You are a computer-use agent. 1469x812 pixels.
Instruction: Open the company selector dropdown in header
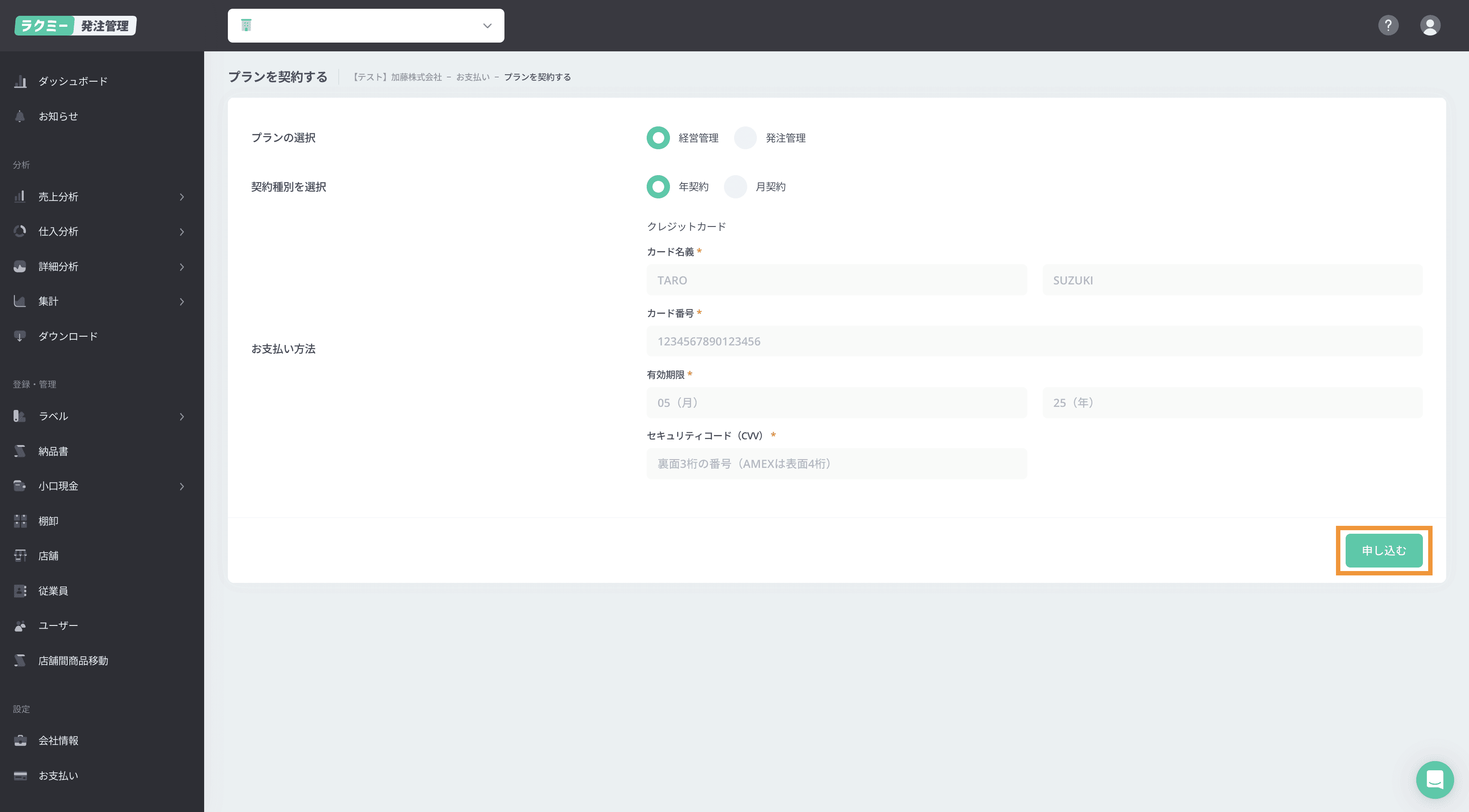366,25
